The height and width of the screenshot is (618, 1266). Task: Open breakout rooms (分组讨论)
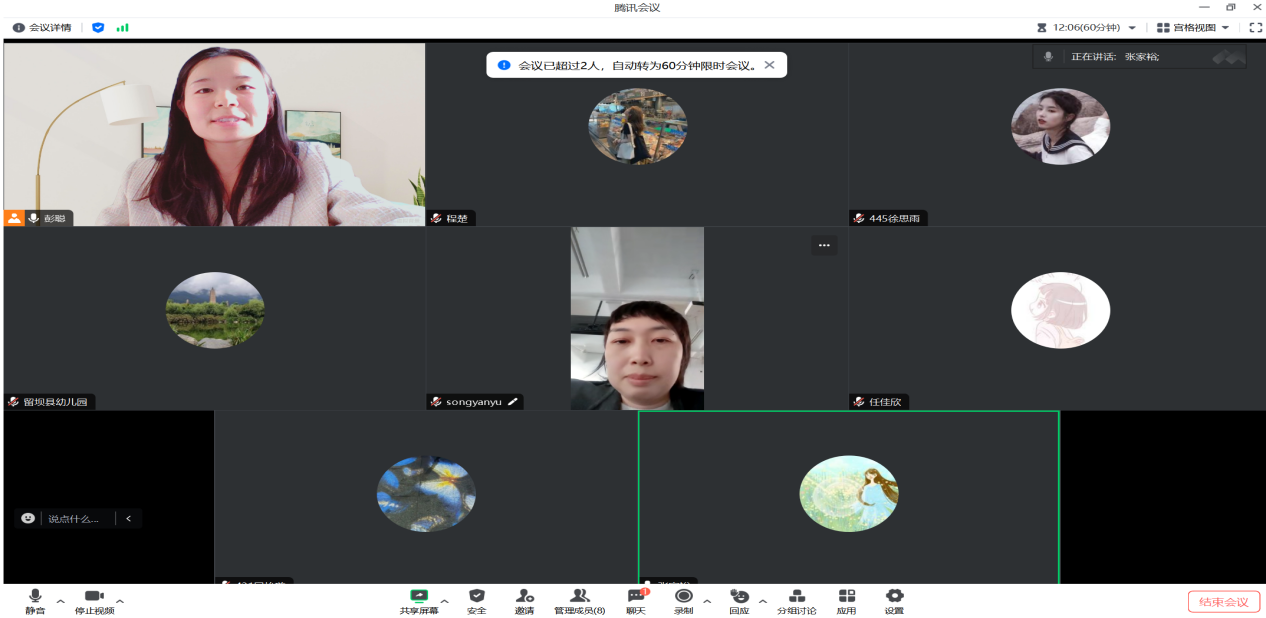(x=796, y=600)
